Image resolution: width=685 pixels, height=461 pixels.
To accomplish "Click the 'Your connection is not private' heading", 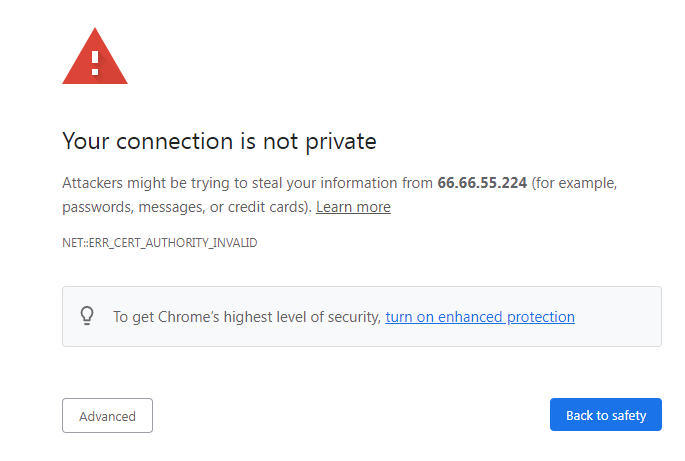I will pyautogui.click(x=219, y=142).
